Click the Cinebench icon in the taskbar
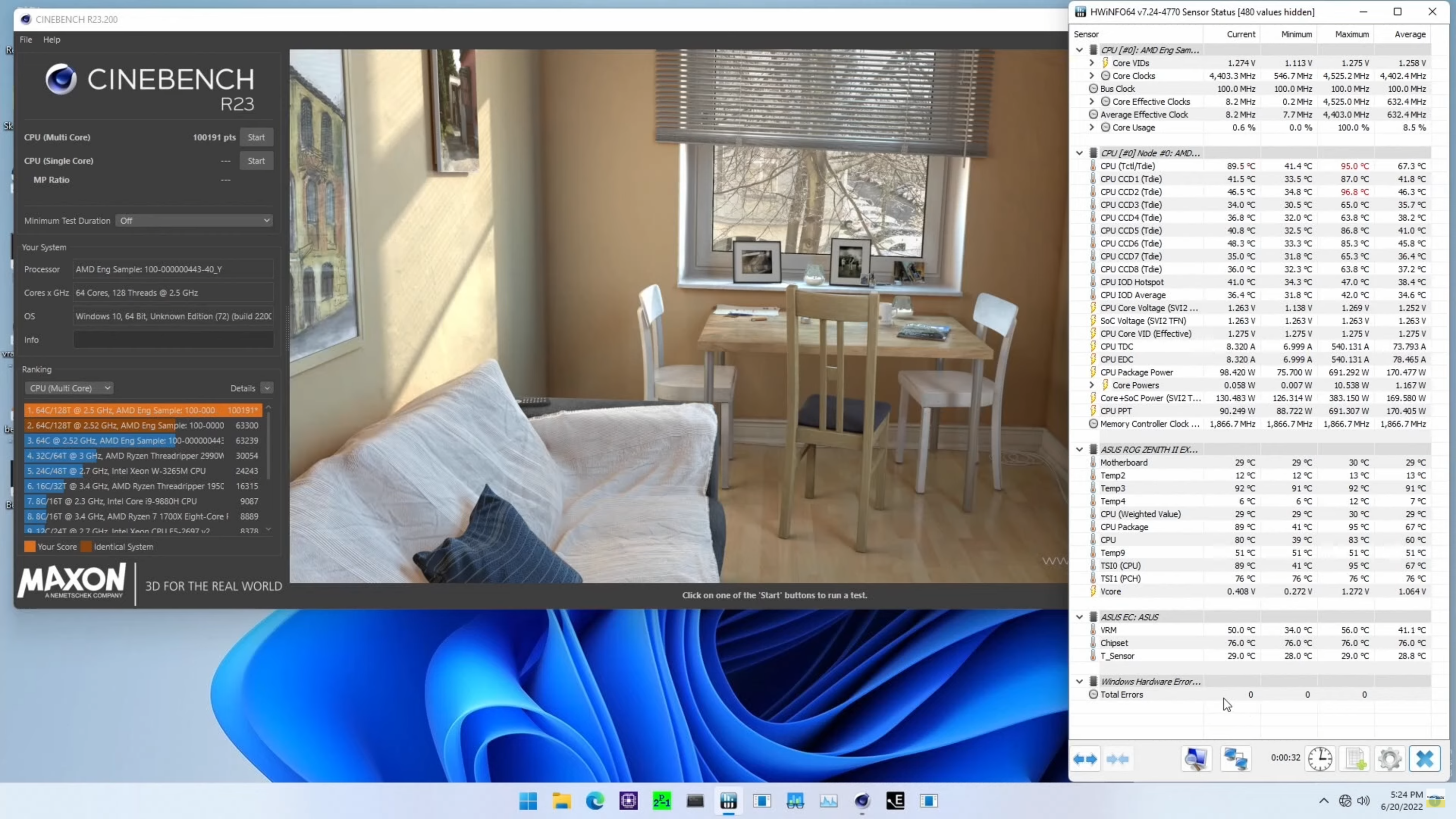Image resolution: width=1456 pixels, height=819 pixels. [x=862, y=801]
